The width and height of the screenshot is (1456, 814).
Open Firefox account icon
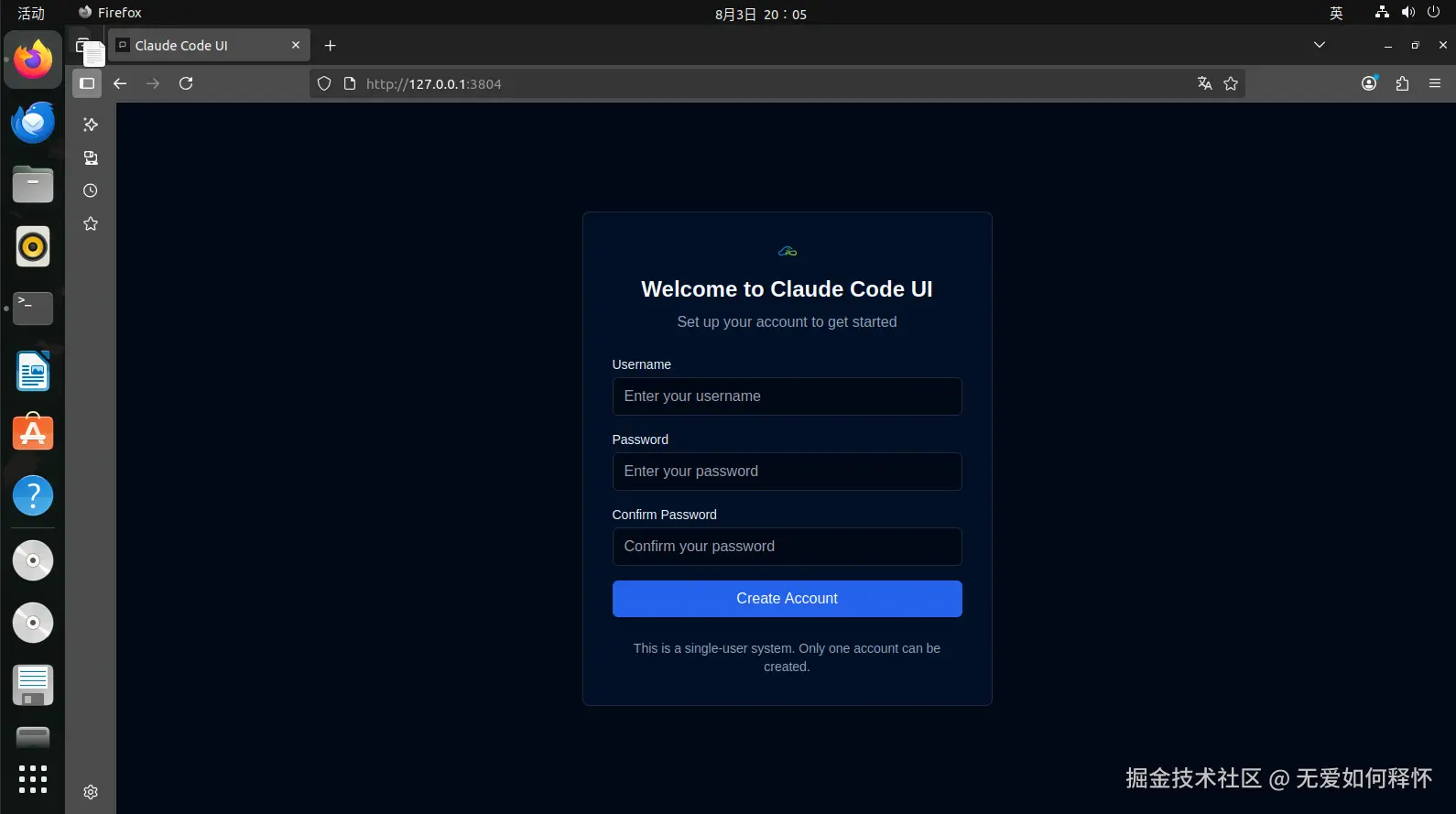(1369, 83)
